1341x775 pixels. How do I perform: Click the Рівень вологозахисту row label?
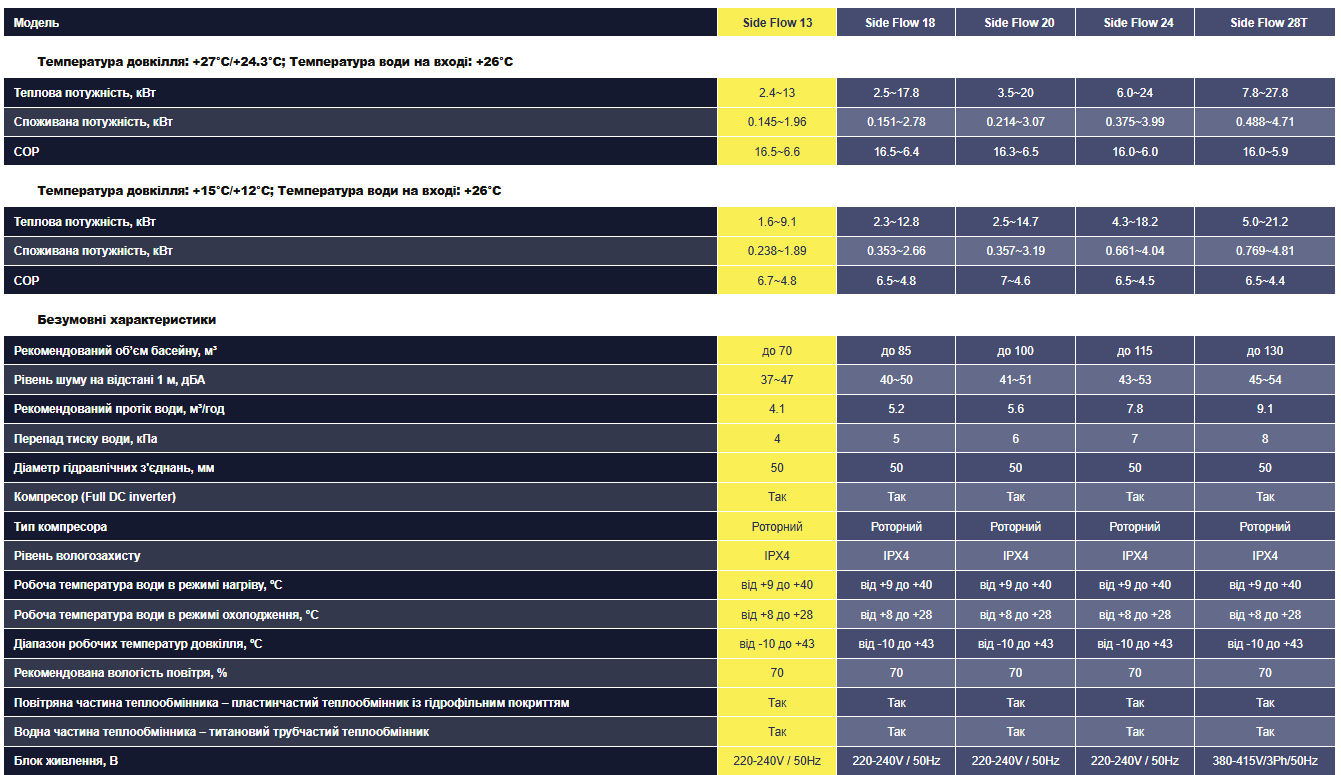[77, 556]
